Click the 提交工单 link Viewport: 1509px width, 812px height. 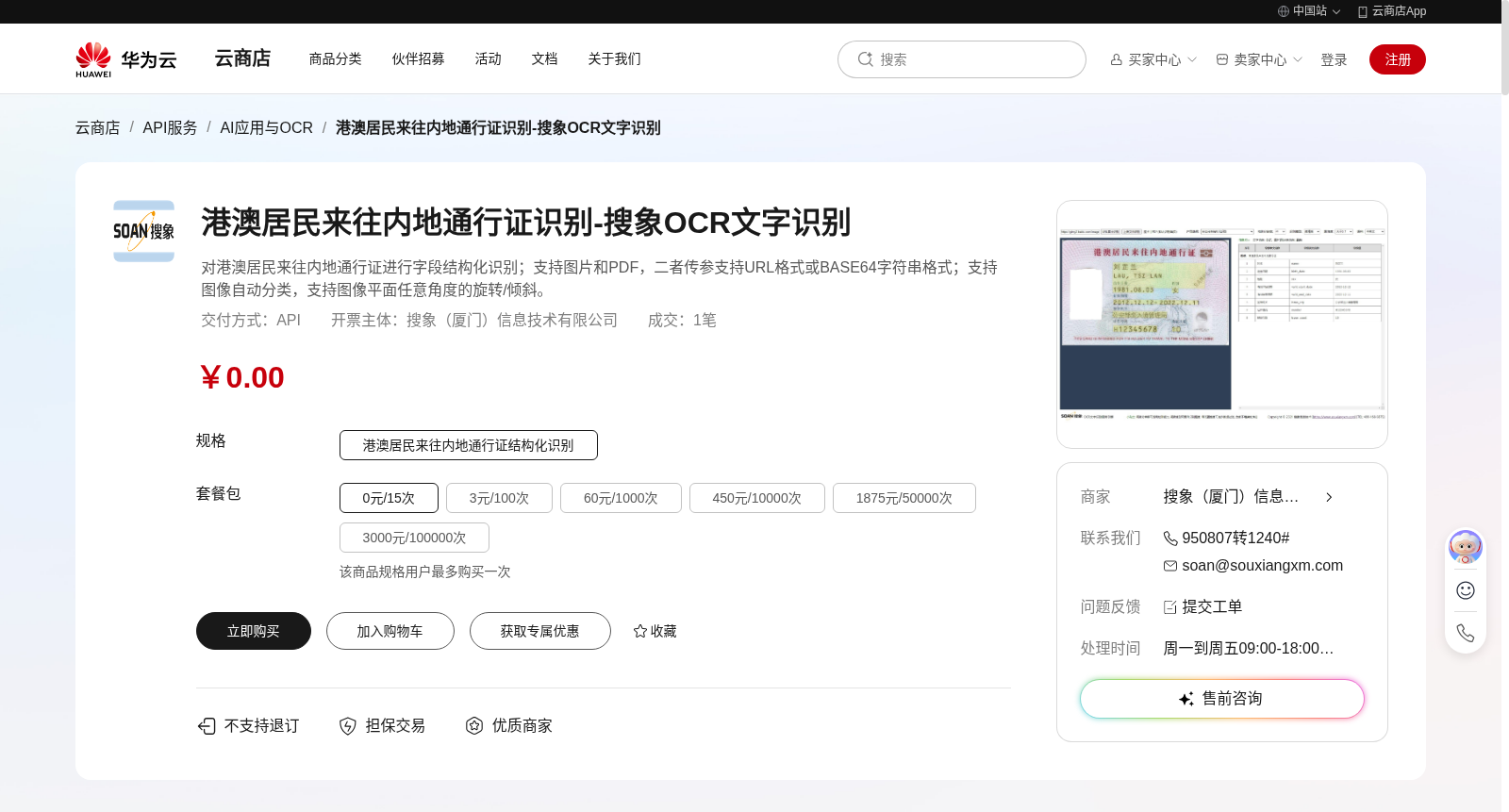[x=1212, y=607]
